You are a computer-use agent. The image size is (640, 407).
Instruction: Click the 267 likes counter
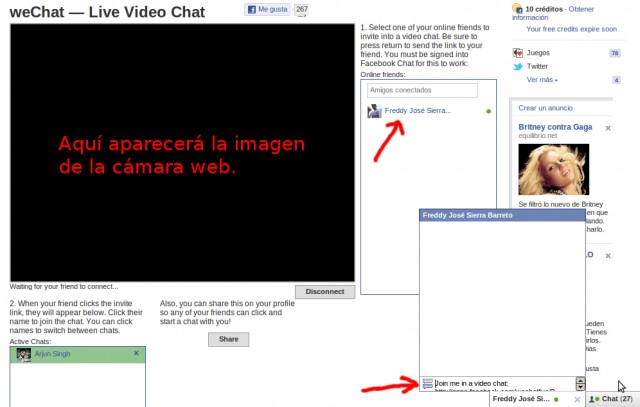pos(302,9)
